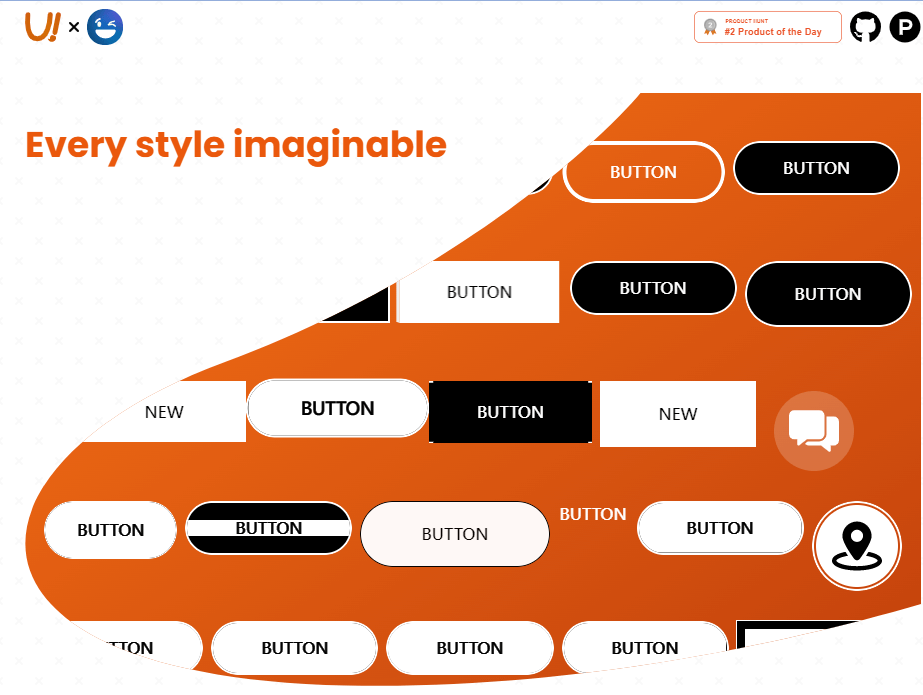Open the GitHub icon in the header
This screenshot has width=923, height=695.
click(x=865, y=27)
